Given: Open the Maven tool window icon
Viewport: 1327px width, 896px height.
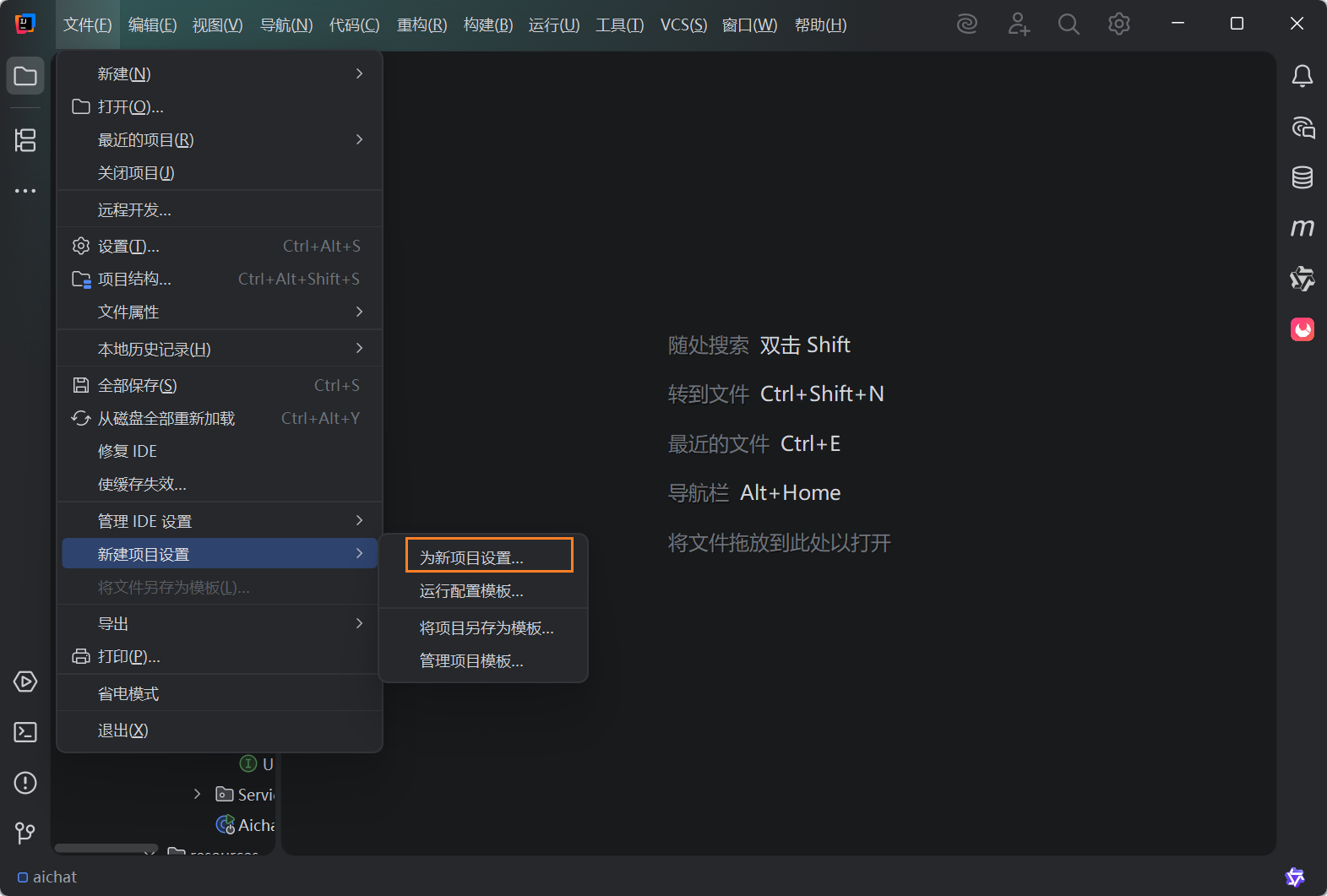Looking at the screenshot, I should coord(1302,228).
